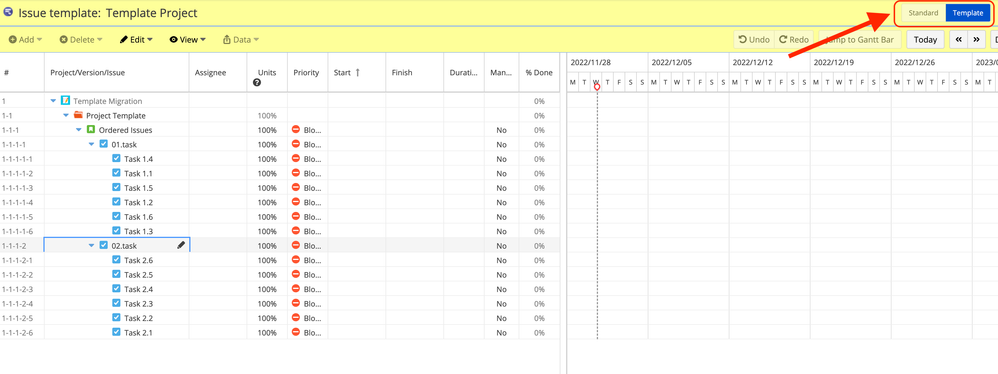Image resolution: width=998 pixels, height=374 pixels.
Task: Click the % Done column header
Action: coord(539,73)
